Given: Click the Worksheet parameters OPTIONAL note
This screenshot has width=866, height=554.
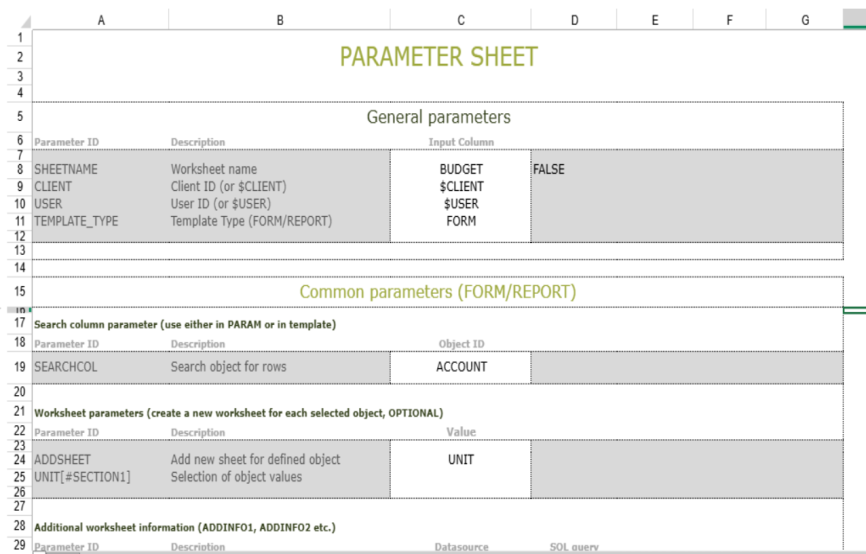Looking at the screenshot, I should pyautogui.click(x=239, y=413).
